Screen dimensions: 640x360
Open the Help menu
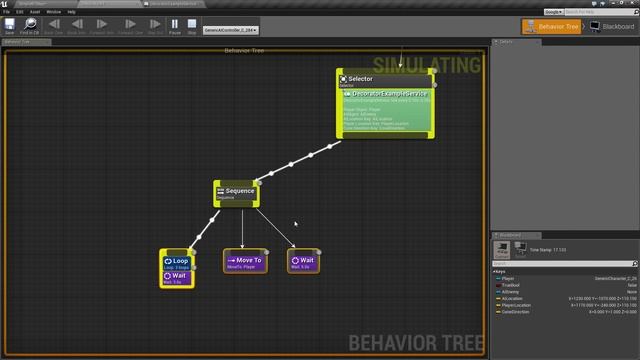(71, 12)
